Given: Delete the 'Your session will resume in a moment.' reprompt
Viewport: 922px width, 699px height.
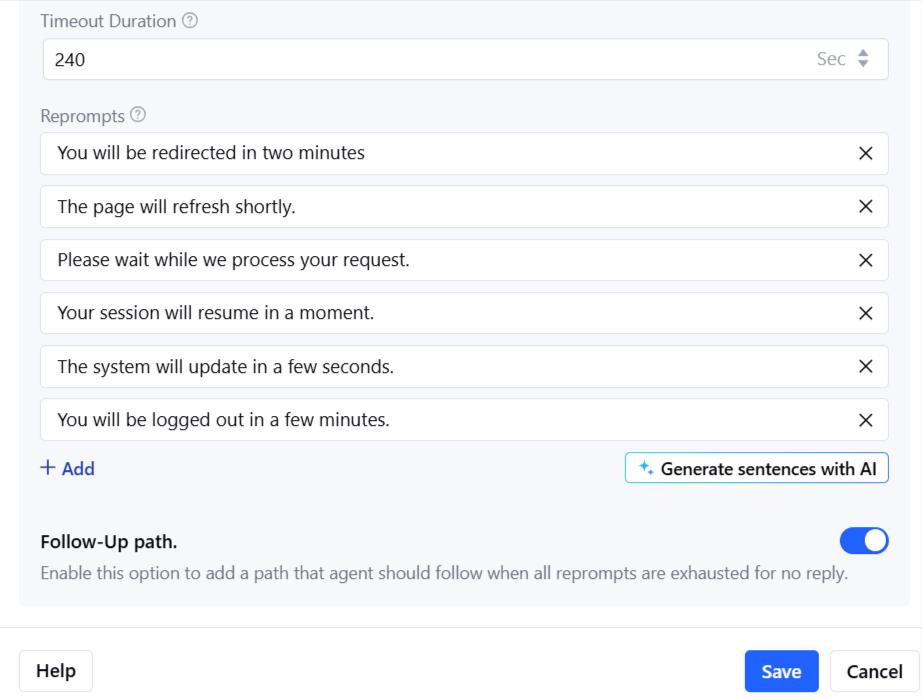Looking at the screenshot, I should 865,313.
